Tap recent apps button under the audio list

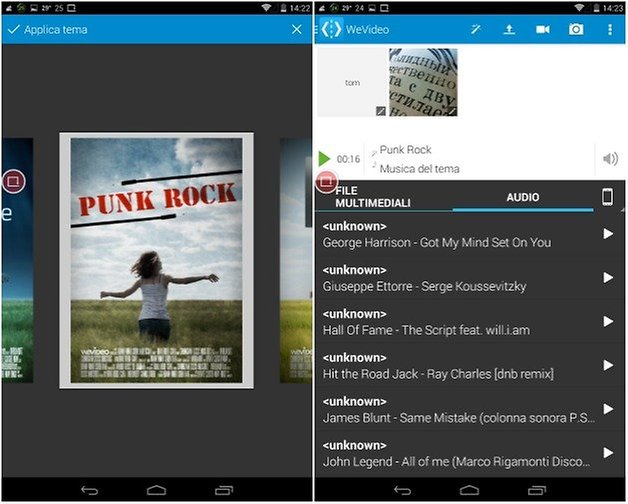537,490
